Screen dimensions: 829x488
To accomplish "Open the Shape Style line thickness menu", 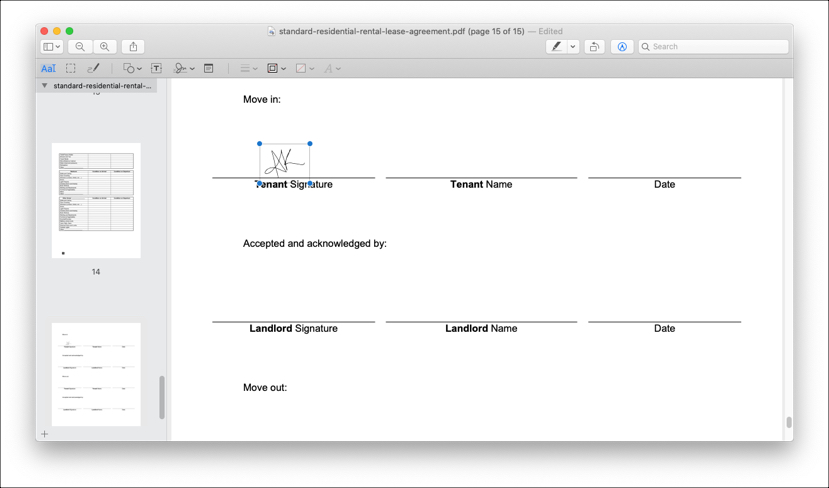I will [248, 68].
